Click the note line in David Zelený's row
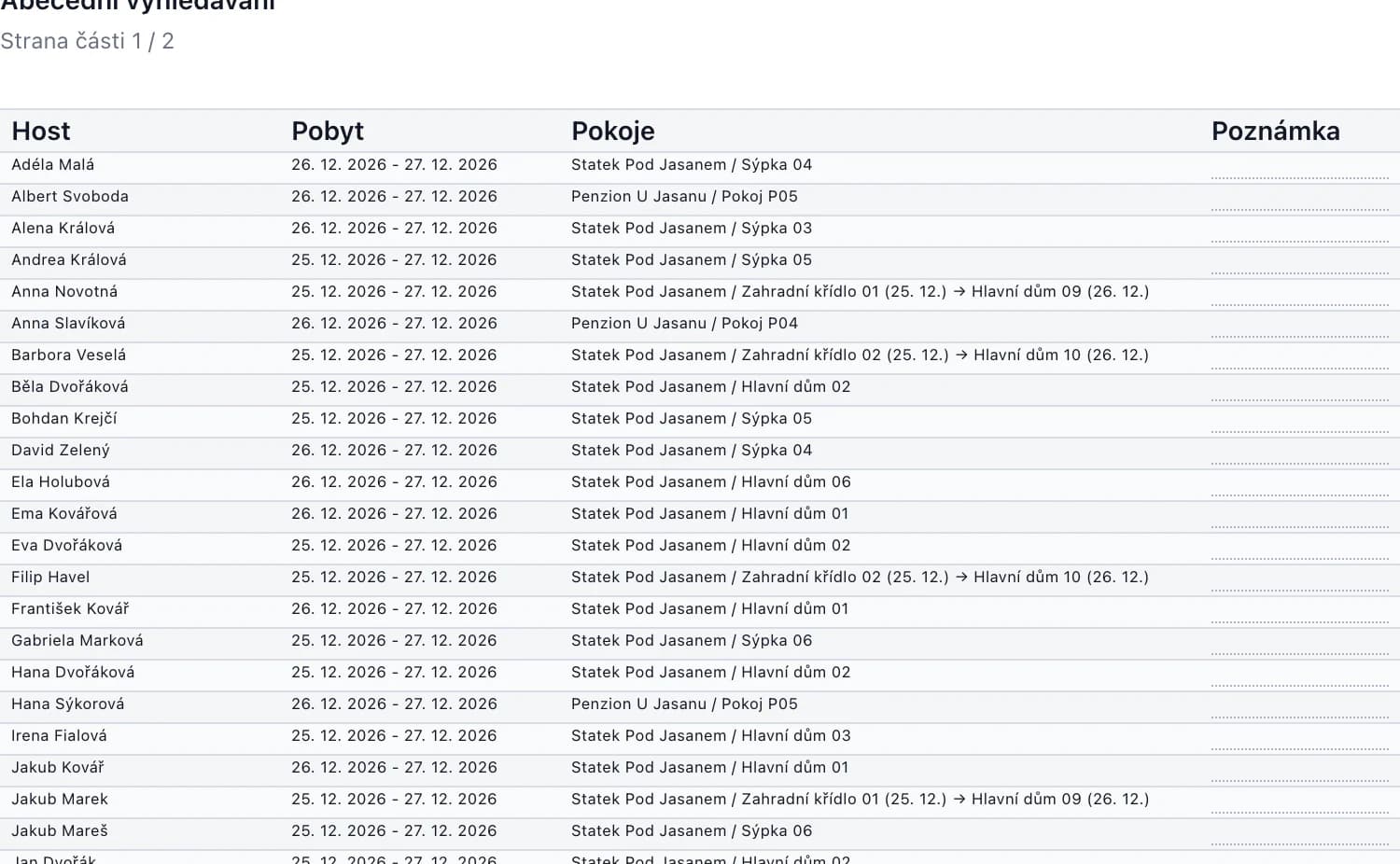This screenshot has height=864, width=1400. [1300, 463]
